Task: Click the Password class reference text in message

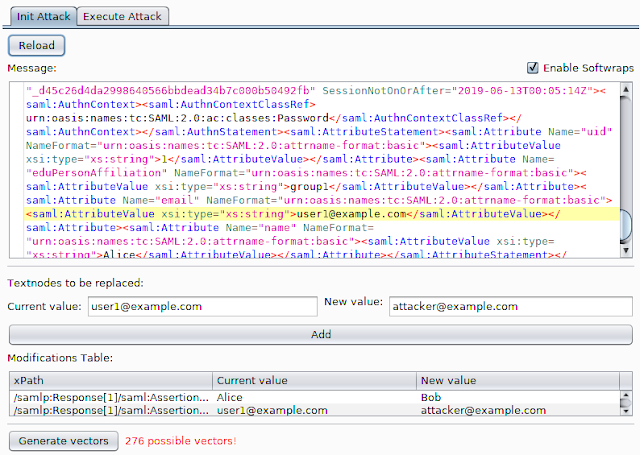Action: [177, 118]
